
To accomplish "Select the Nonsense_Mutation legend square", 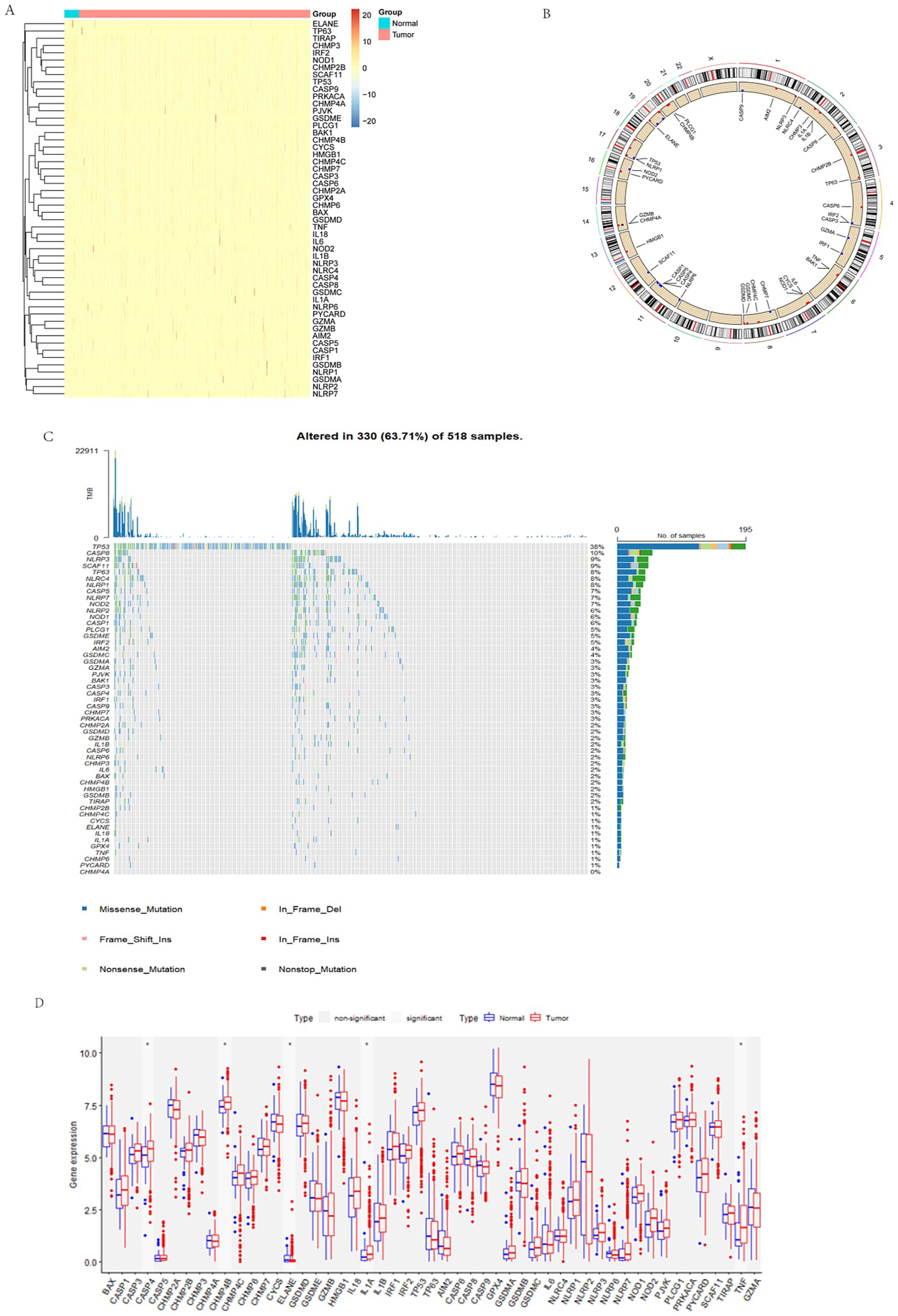I will tap(85, 969).
